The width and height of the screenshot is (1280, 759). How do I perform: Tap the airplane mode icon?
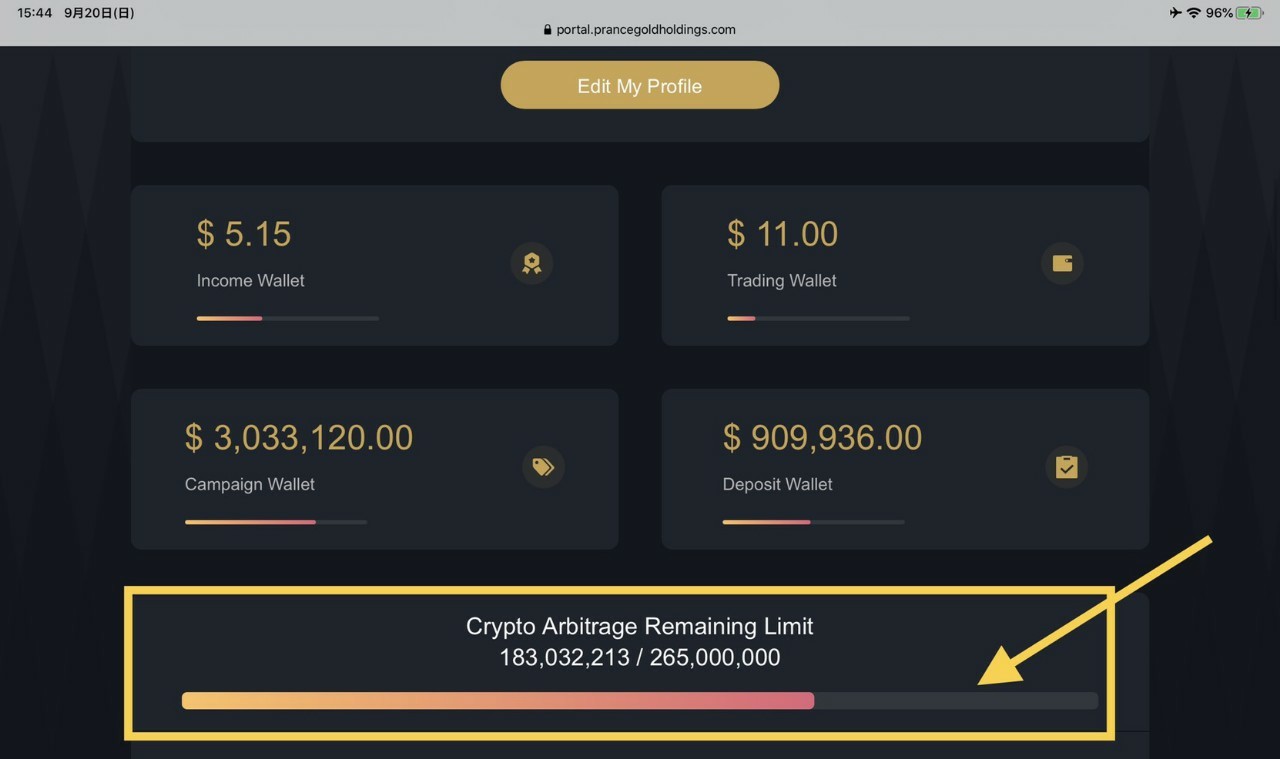[x=1174, y=13]
